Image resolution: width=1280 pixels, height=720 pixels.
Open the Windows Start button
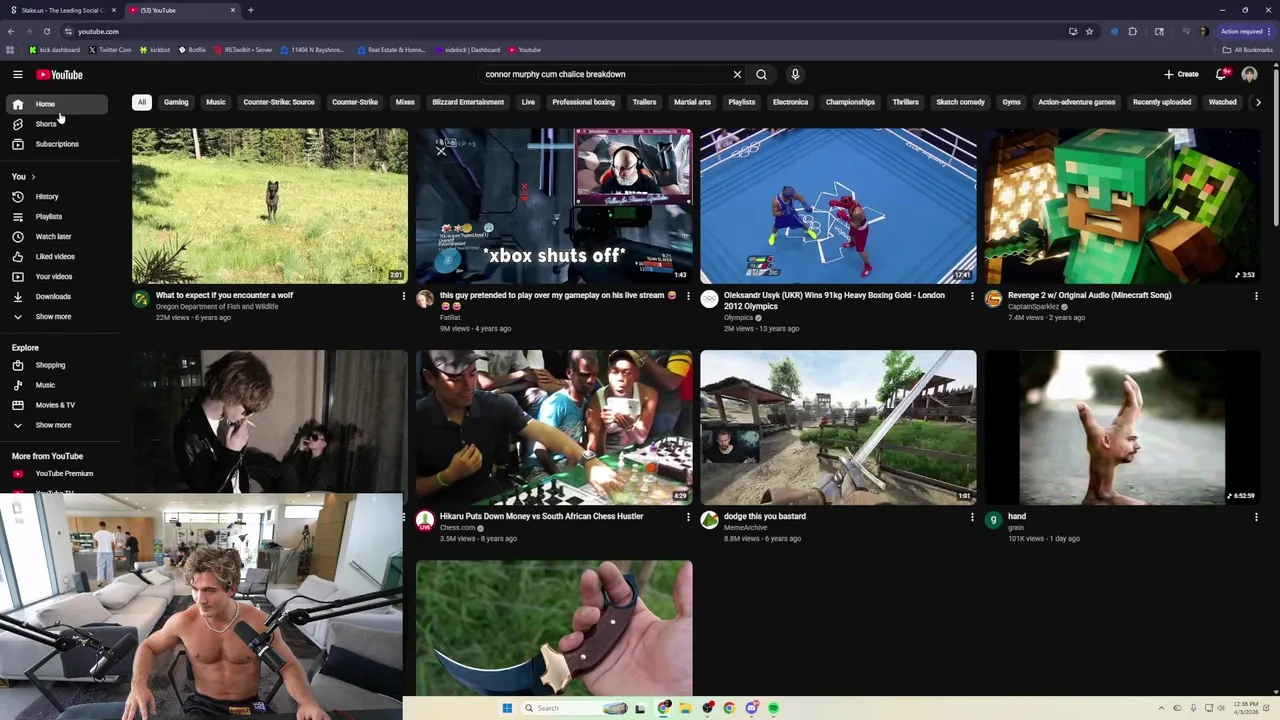pos(507,708)
